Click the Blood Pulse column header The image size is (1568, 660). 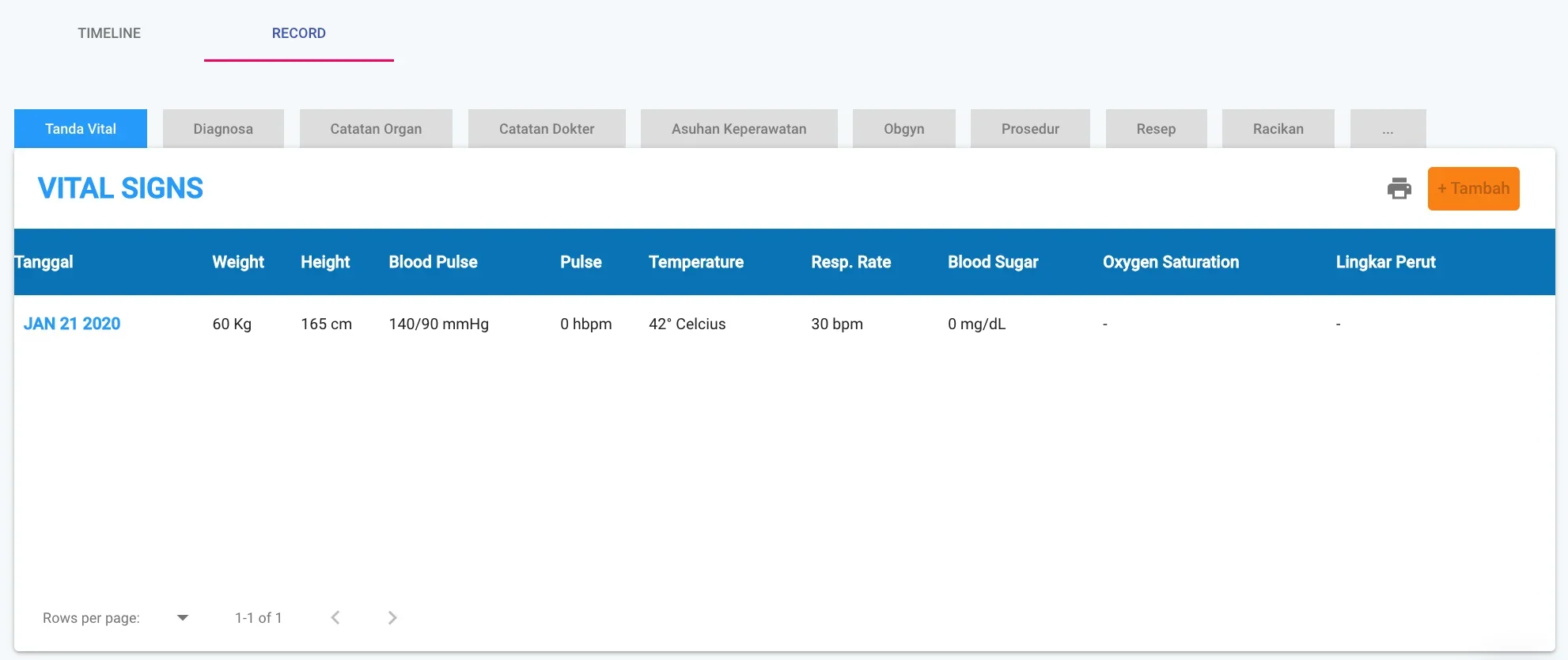pos(433,262)
